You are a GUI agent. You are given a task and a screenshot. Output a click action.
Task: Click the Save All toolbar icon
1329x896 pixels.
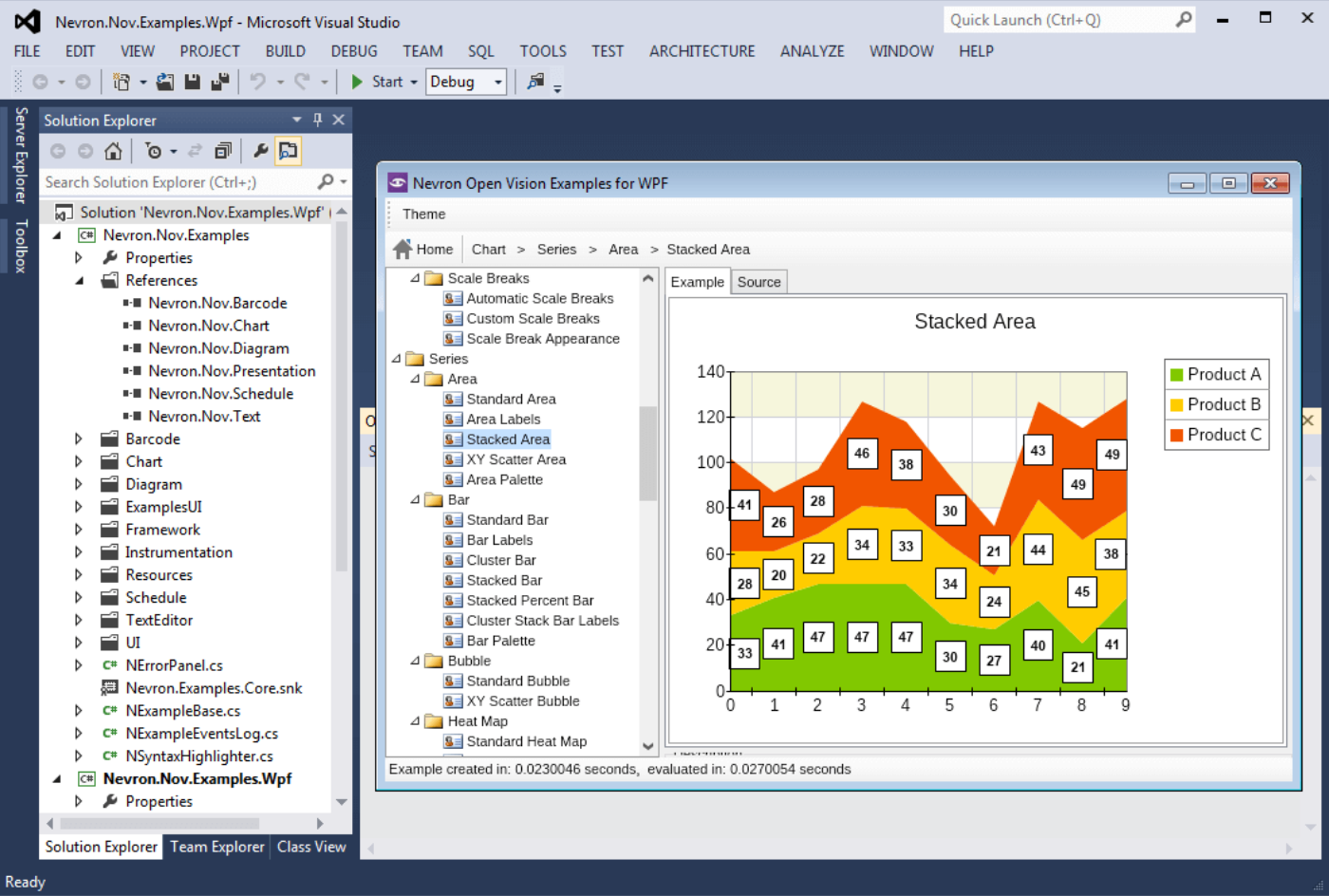[x=220, y=83]
